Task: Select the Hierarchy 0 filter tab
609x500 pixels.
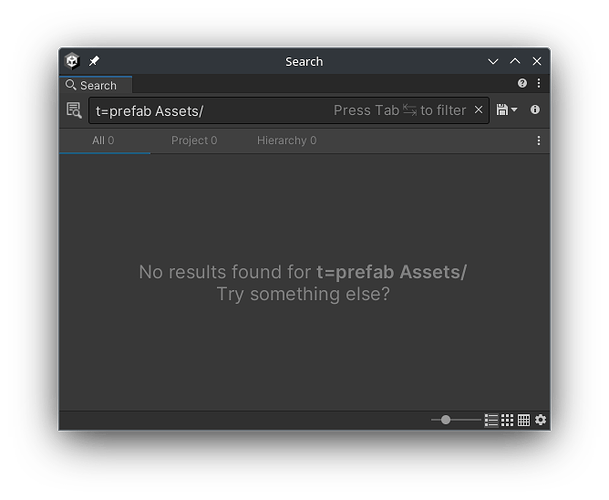Action: (x=286, y=141)
